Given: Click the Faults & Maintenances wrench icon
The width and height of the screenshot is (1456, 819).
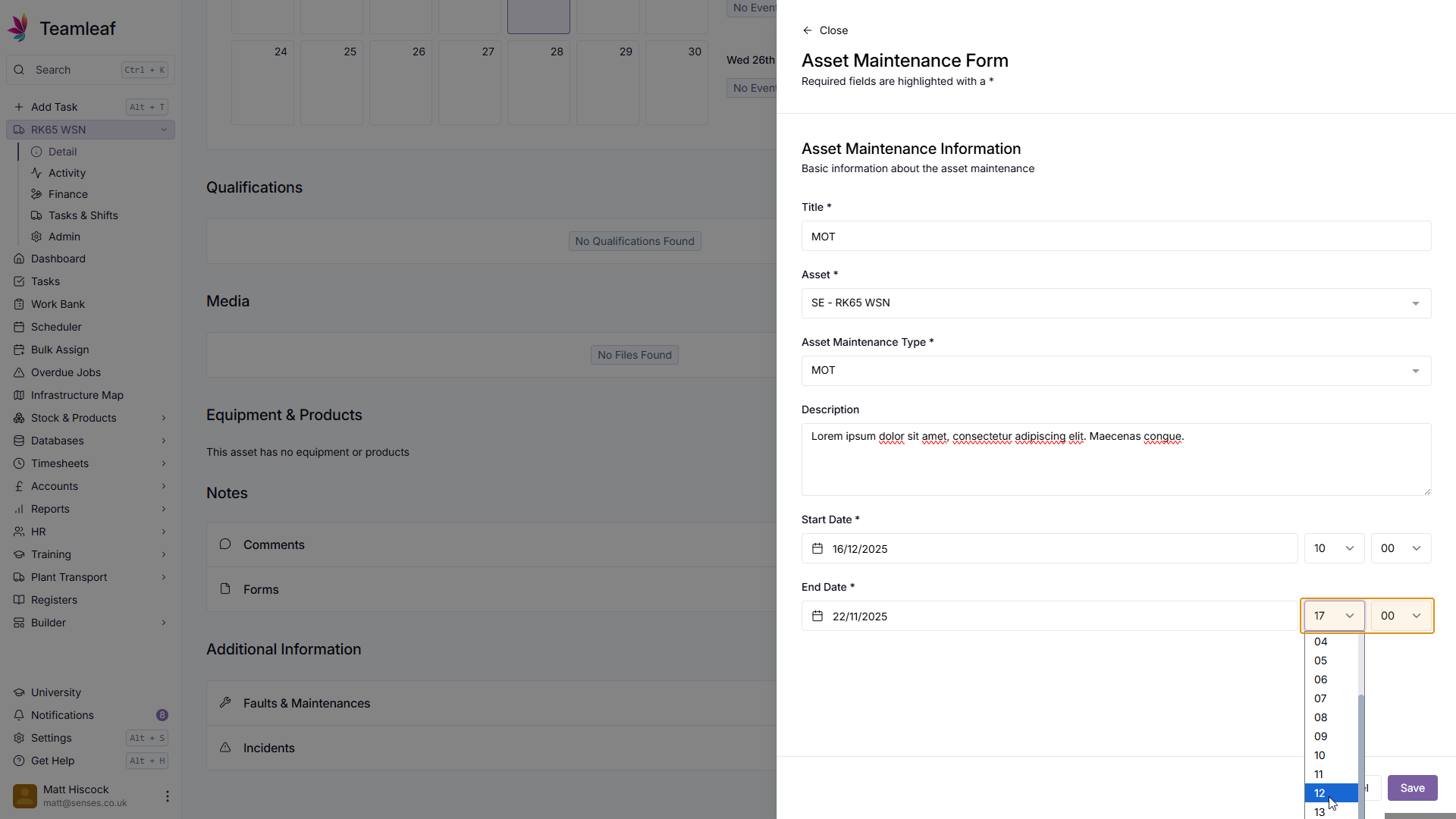Looking at the screenshot, I should coord(225,703).
